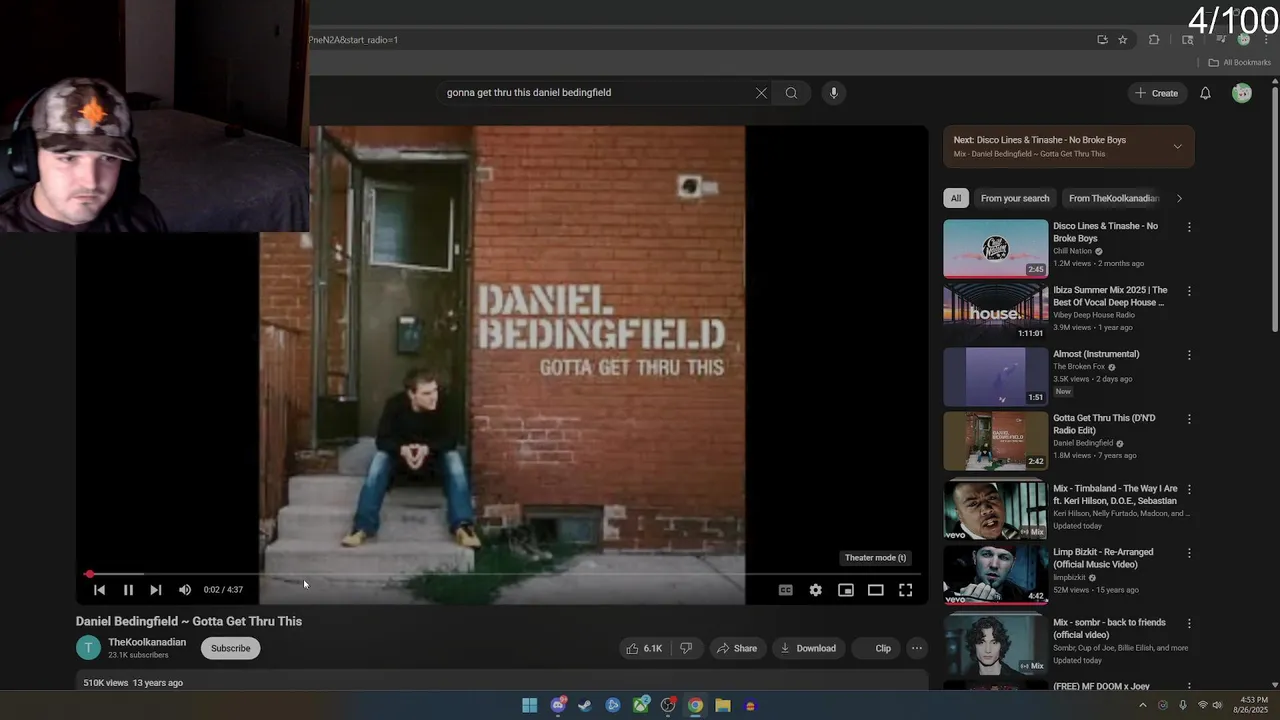Open Limp Bizkit Re-Arranged thumbnail
Image resolution: width=1280 pixels, height=720 pixels.
pos(996,574)
